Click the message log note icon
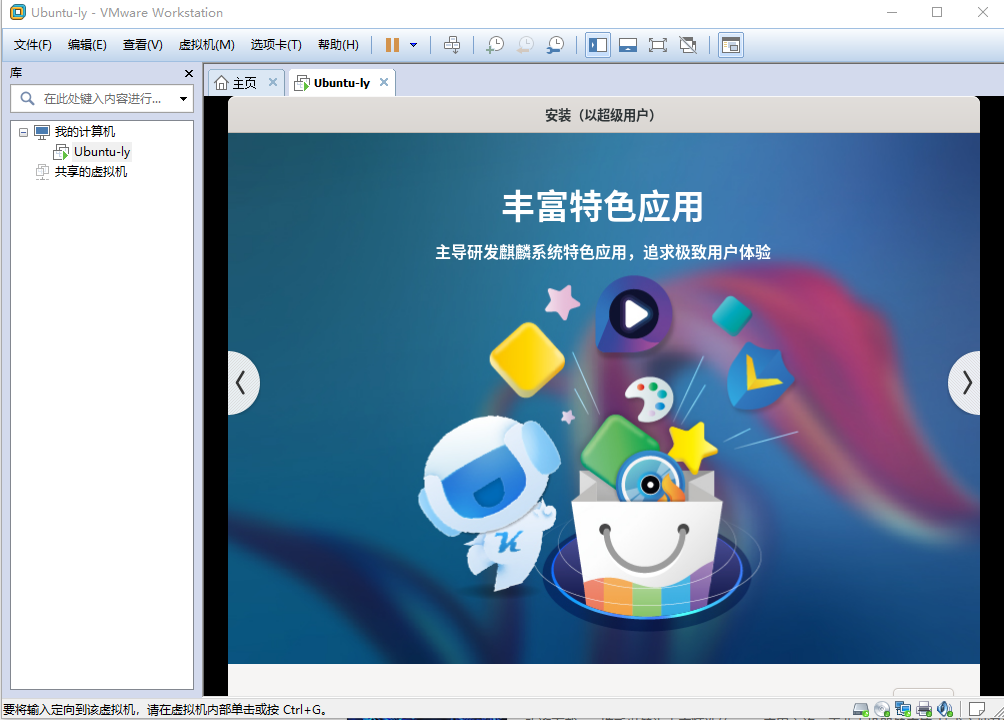 [977, 709]
